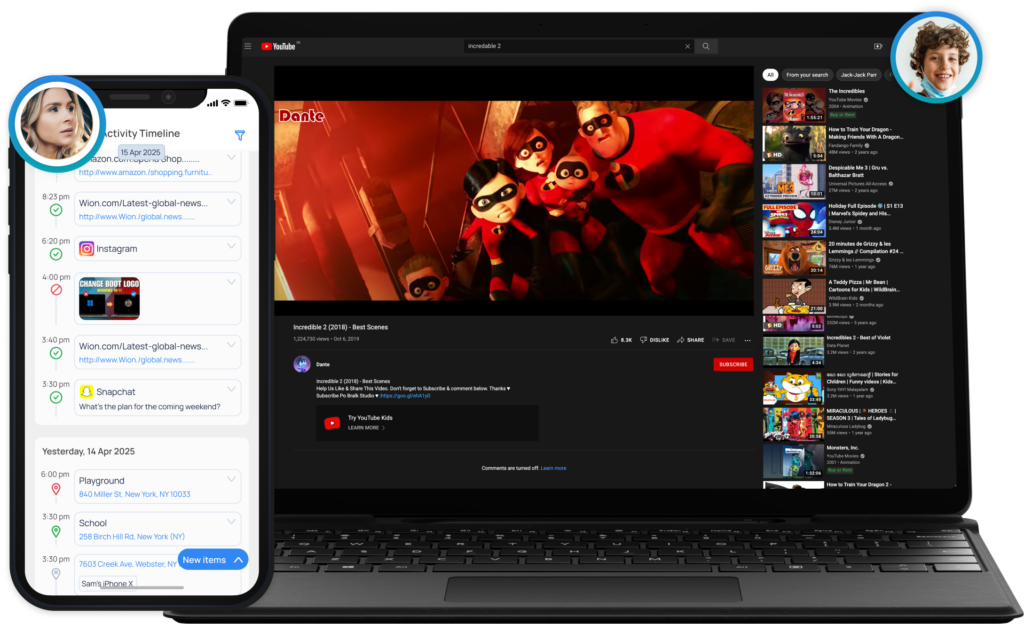The width and height of the screenshot is (1024, 624).
Task: Click the red Subscribe button
Action: (x=733, y=364)
